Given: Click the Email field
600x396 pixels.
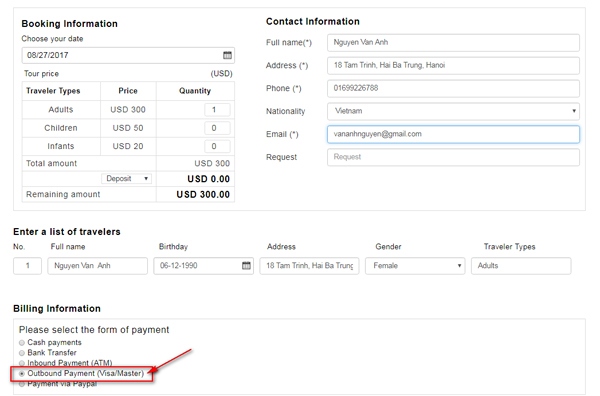Looking at the screenshot, I should click(x=453, y=134).
